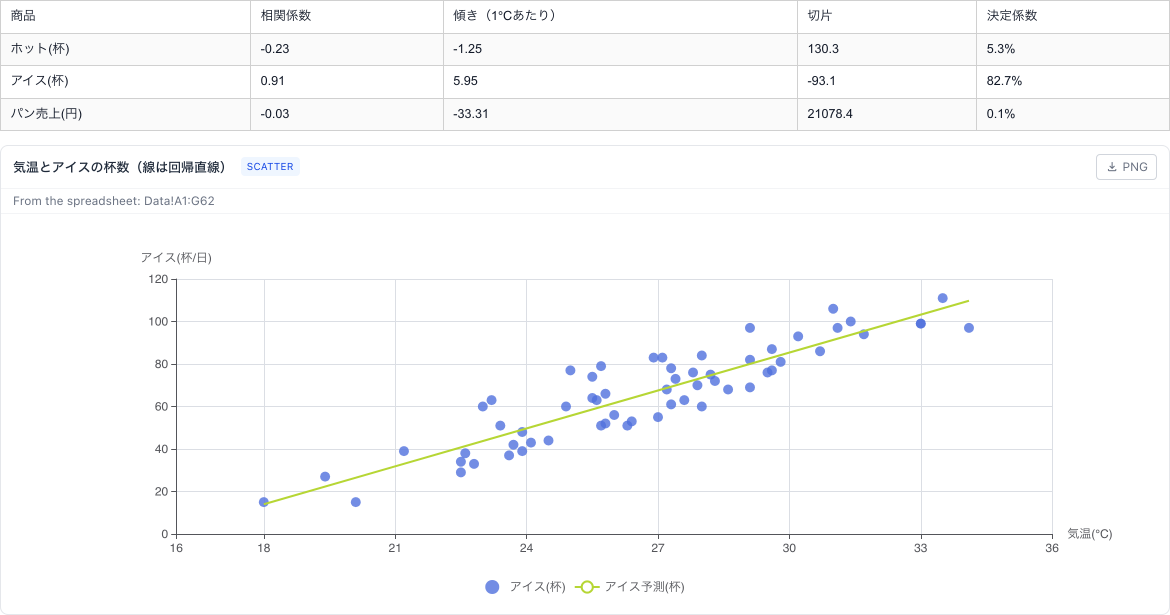Toggle the アイス(杯) legend series
This screenshot has height=615, width=1170.
tap(525, 587)
